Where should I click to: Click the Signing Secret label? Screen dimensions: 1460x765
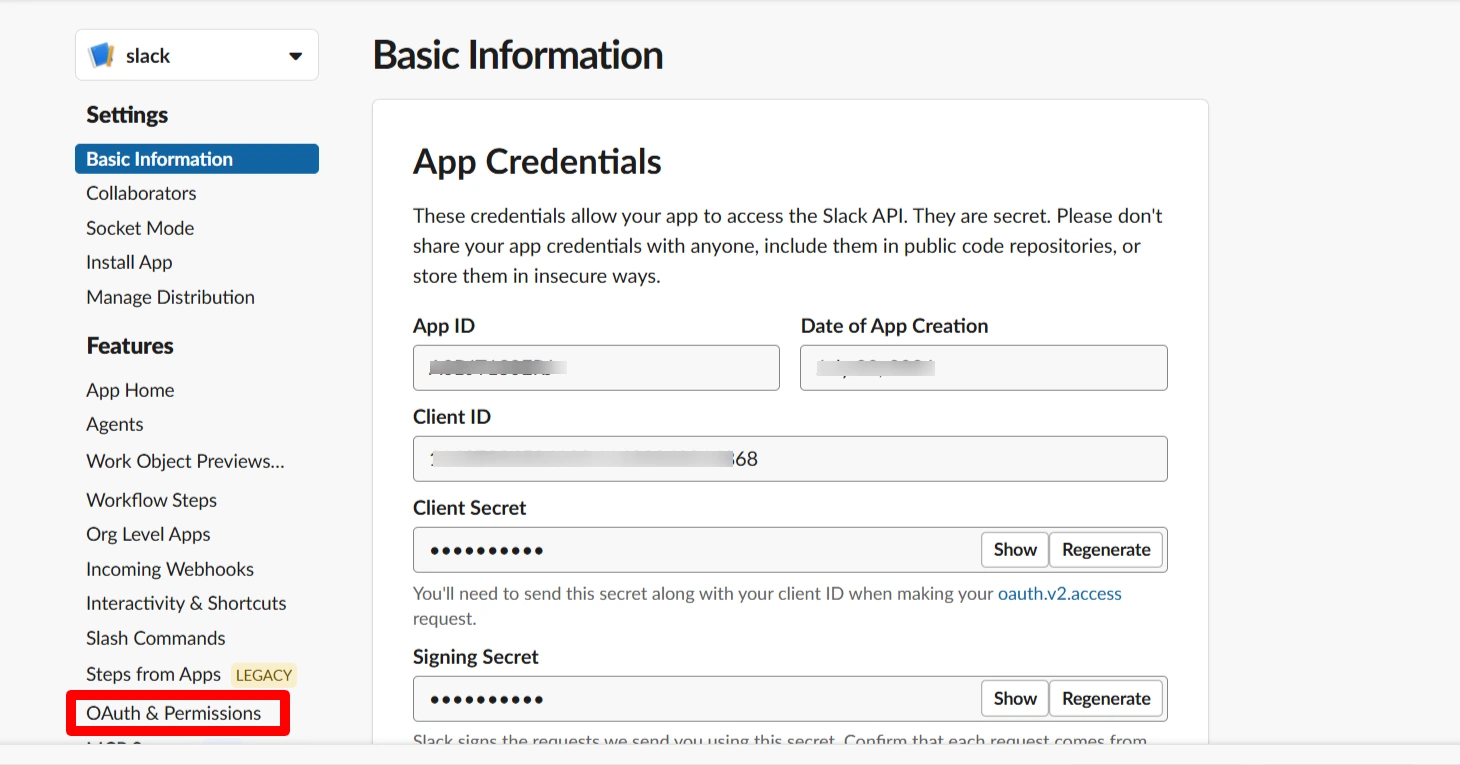[x=476, y=657]
